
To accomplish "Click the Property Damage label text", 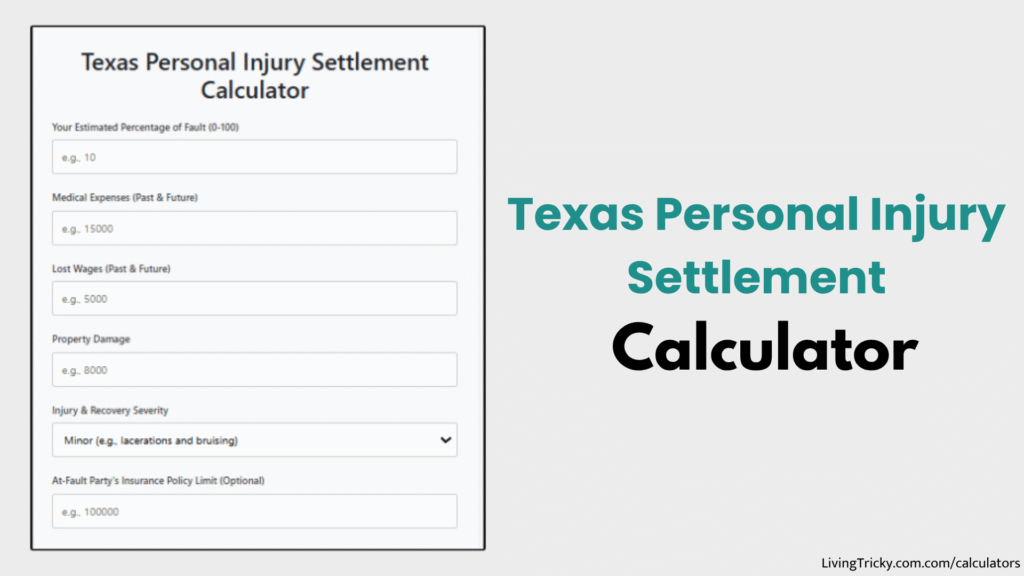I will 90,339.
